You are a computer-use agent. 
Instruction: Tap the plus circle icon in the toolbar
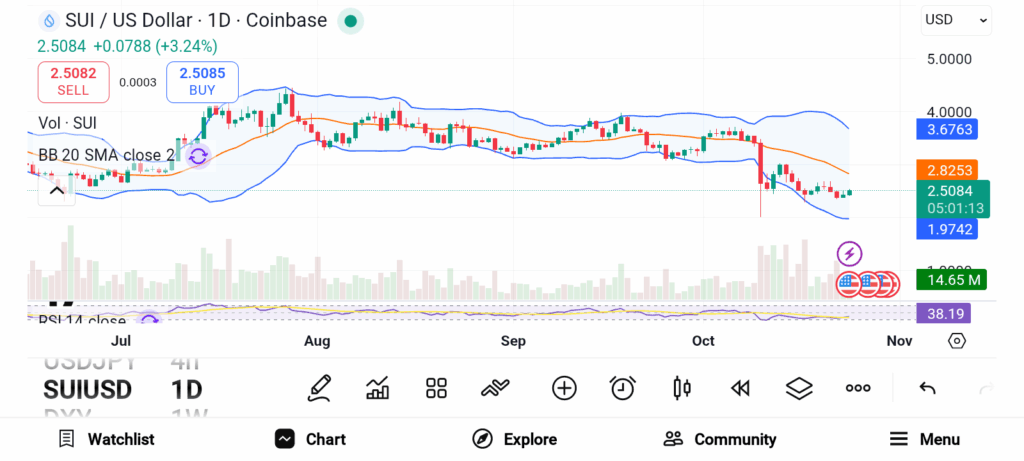(564, 388)
